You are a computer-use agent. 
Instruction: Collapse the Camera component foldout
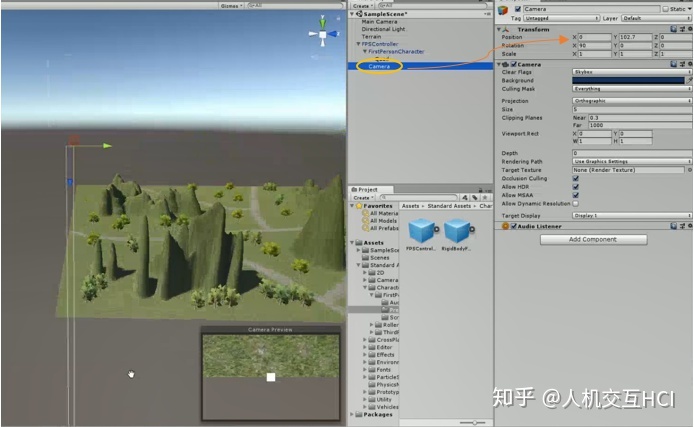499,65
